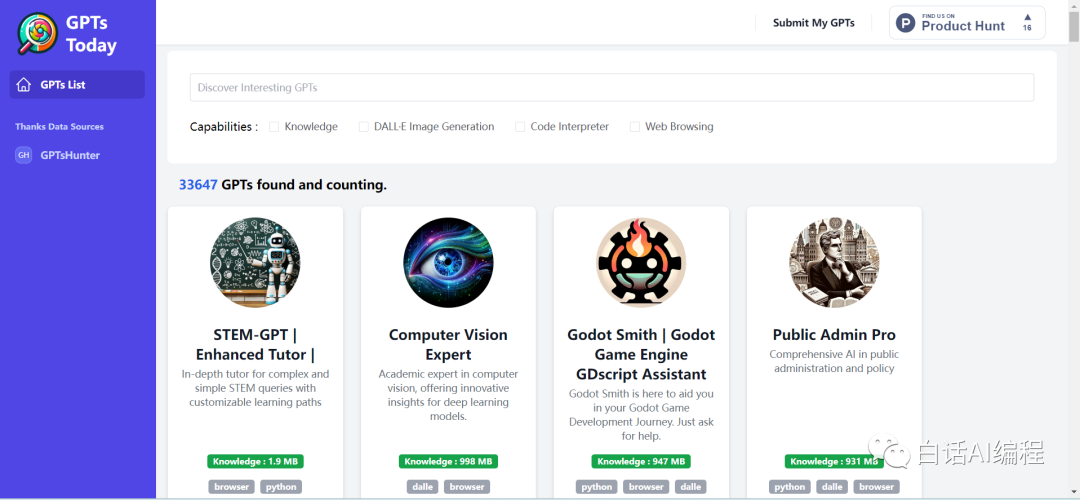The image size is (1080, 500).
Task: Click the GPTs Today lollipop logo
Action: [37, 34]
